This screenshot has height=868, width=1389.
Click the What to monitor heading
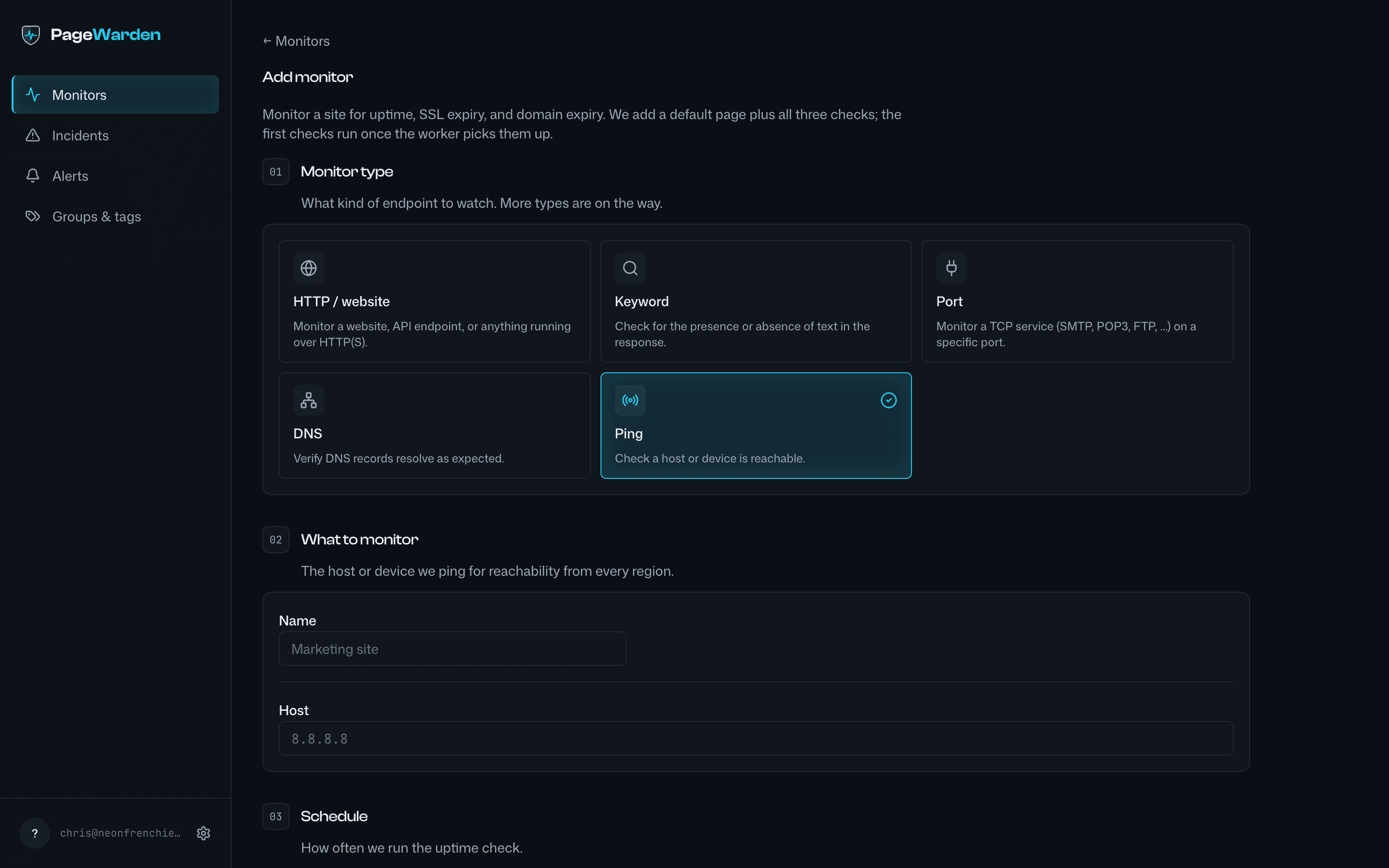360,540
